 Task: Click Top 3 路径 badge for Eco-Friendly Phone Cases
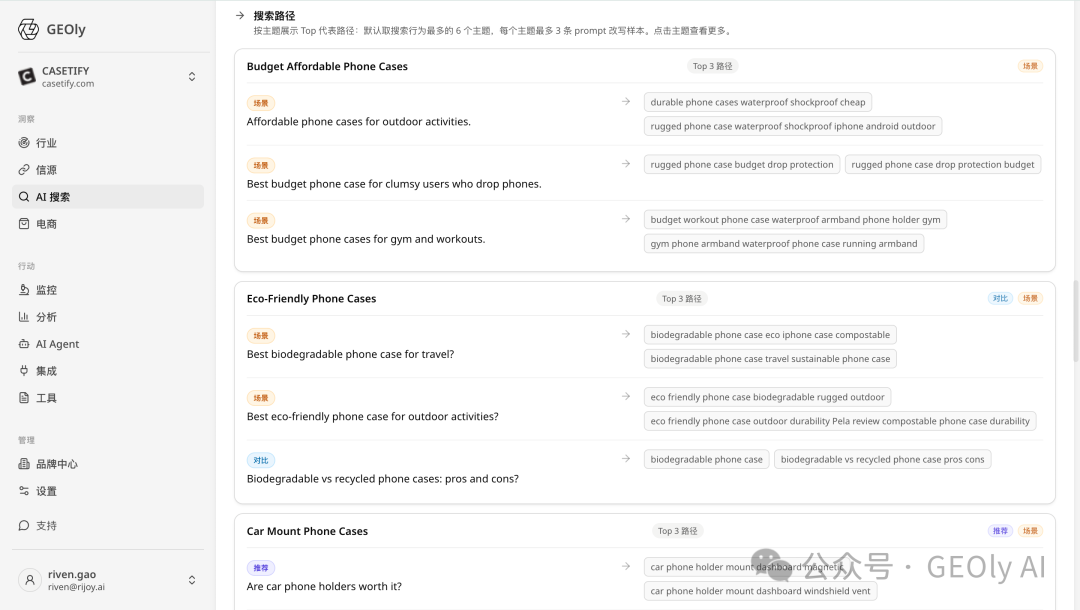pyautogui.click(x=682, y=298)
